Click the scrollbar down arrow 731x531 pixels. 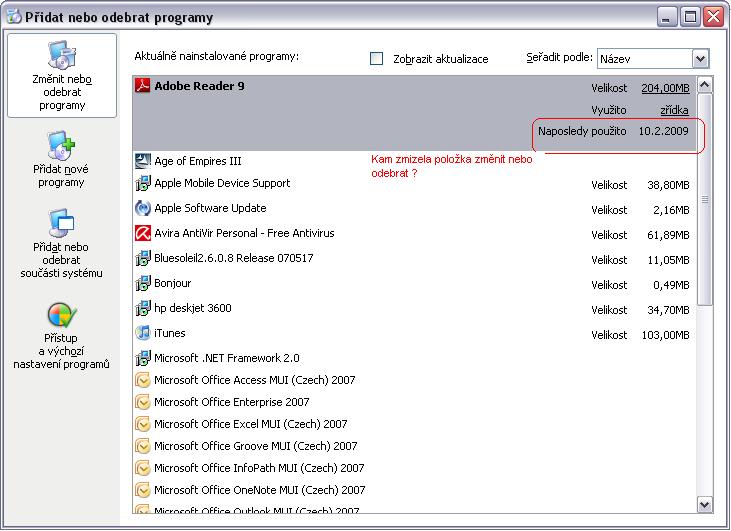(x=704, y=505)
